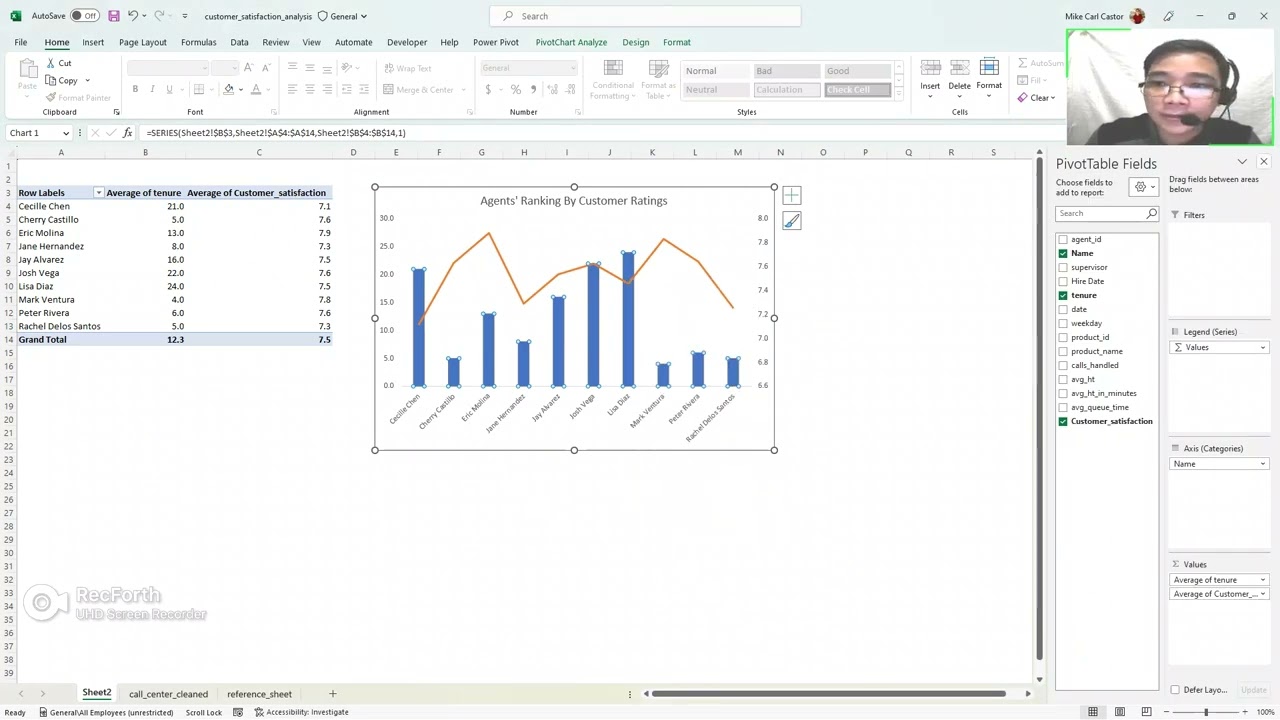Check the weekday field
Image resolution: width=1280 pixels, height=720 pixels.
coord(1063,323)
